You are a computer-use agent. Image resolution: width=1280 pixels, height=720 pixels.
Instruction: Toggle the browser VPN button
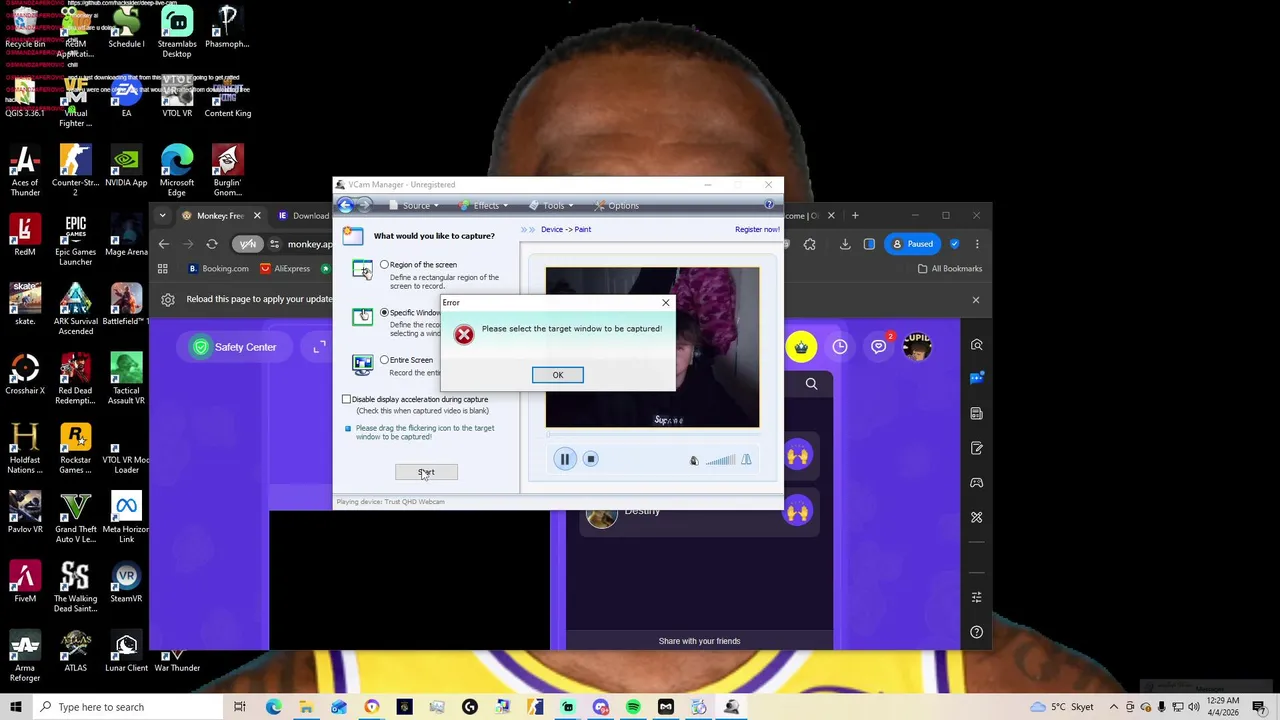(x=247, y=244)
